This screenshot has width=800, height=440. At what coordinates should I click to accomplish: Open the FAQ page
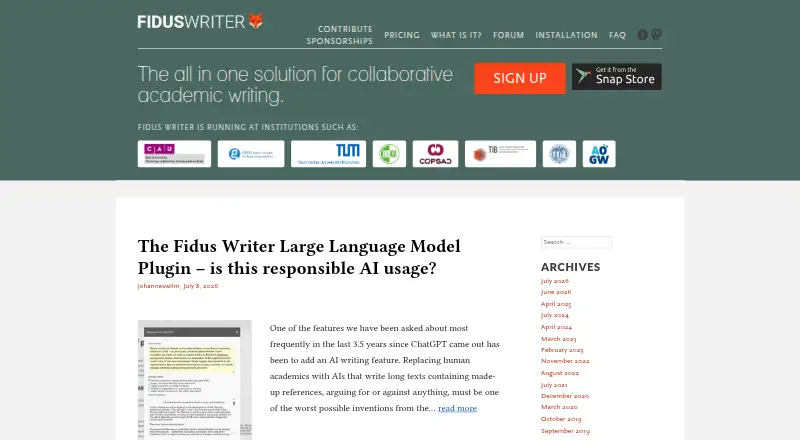(617, 35)
